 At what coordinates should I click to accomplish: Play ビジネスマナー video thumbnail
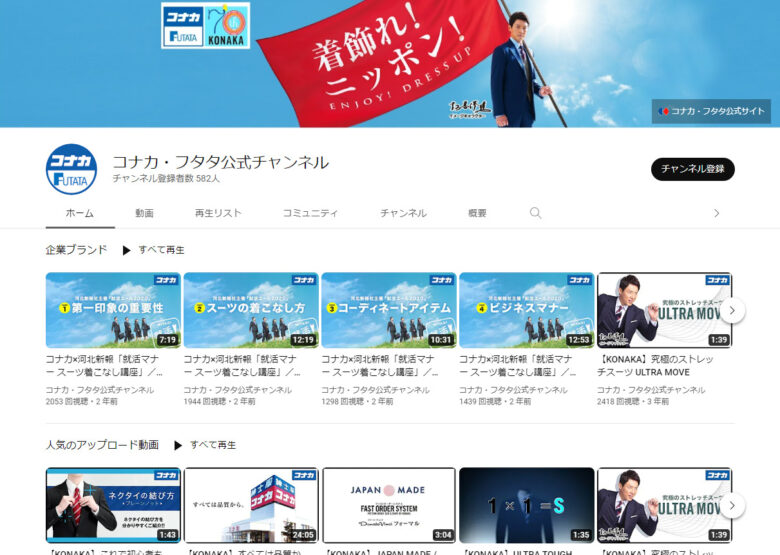[x=526, y=310]
